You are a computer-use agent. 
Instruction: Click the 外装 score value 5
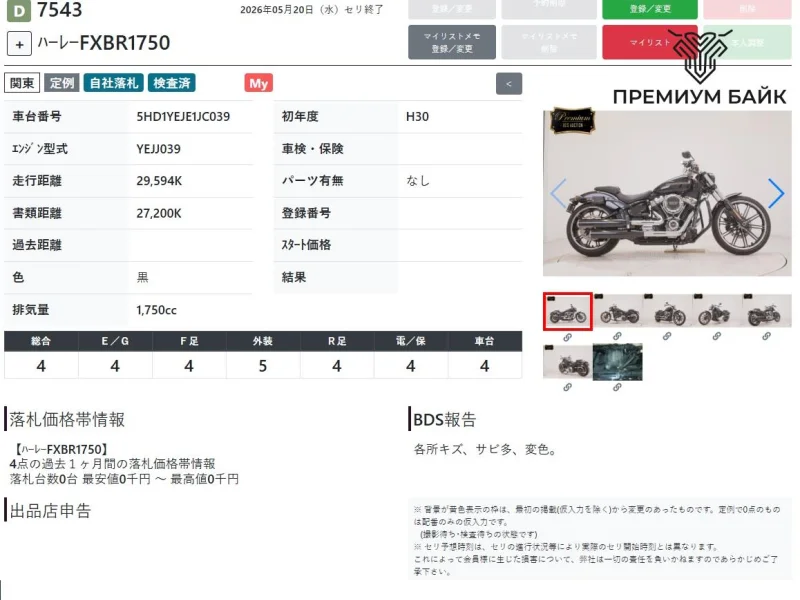point(263,366)
